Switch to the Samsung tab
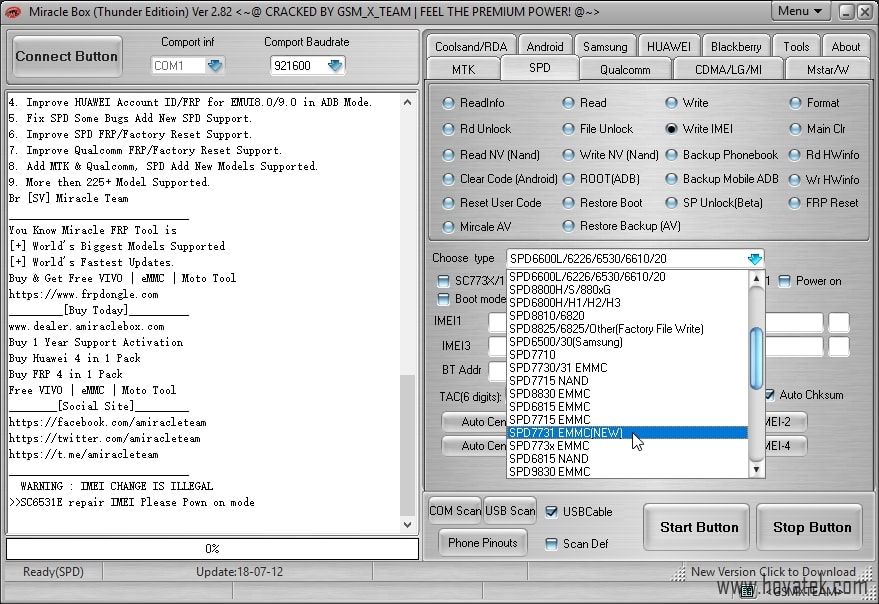Image resolution: width=879 pixels, height=604 pixels. tap(605, 47)
